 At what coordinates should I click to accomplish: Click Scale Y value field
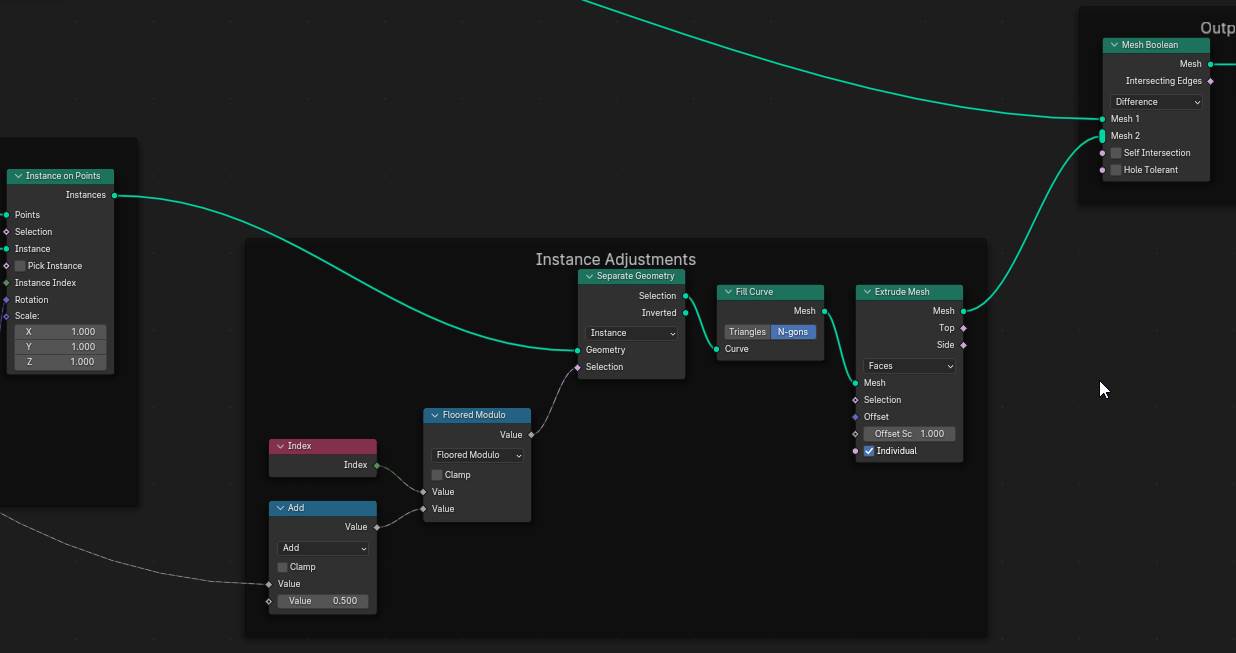[x=60, y=347]
